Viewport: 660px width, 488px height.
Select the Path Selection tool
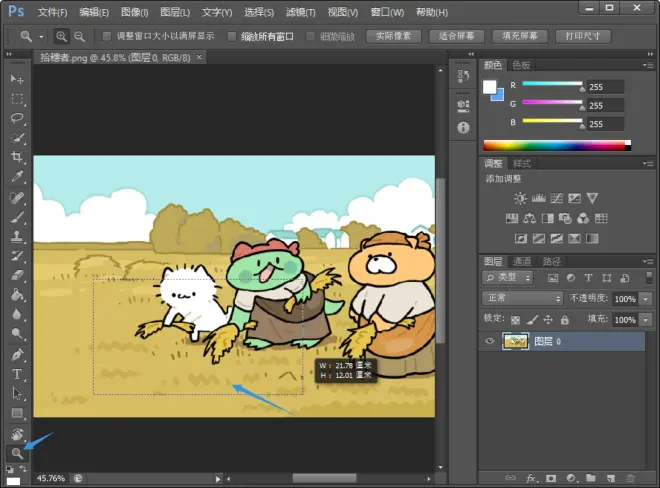17,394
